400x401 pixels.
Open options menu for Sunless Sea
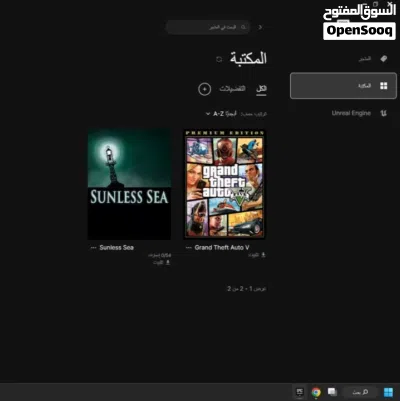pyautogui.click(x=93, y=248)
